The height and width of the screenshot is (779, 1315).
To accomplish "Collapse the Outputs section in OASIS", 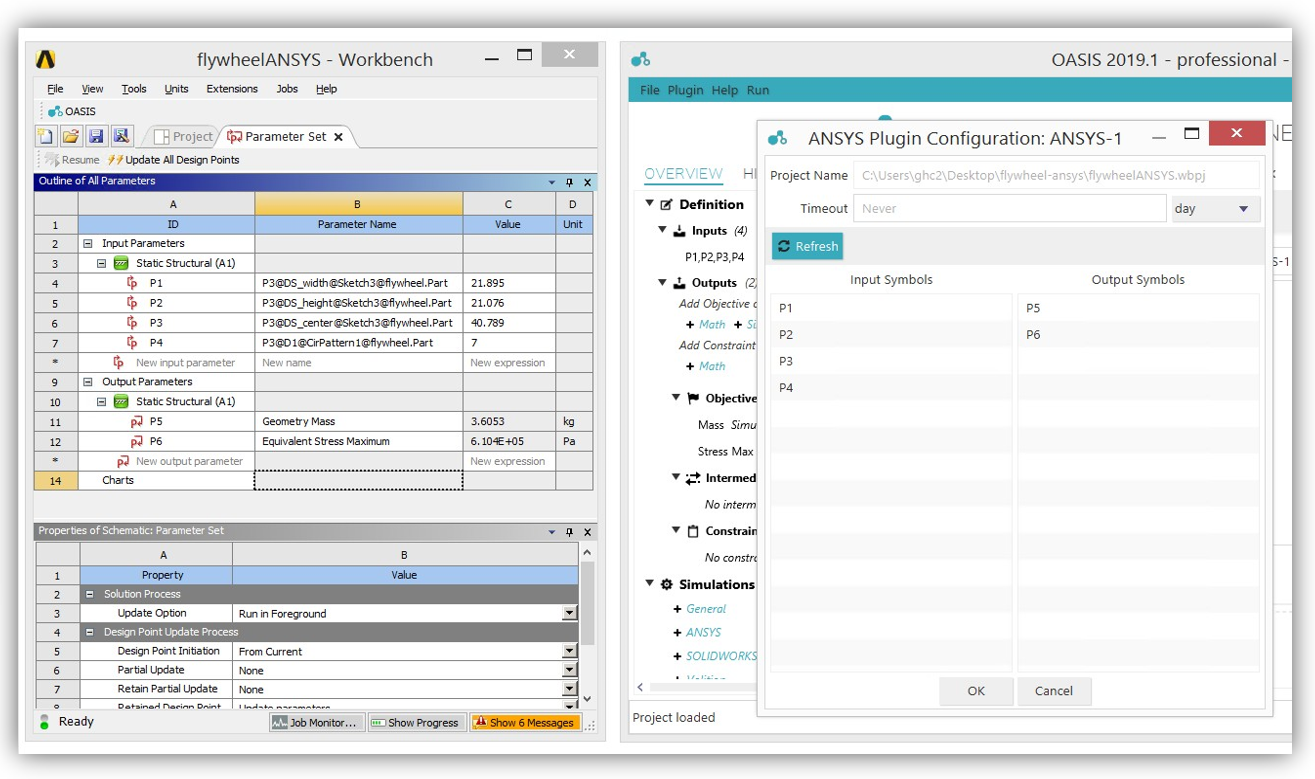I will pos(662,283).
